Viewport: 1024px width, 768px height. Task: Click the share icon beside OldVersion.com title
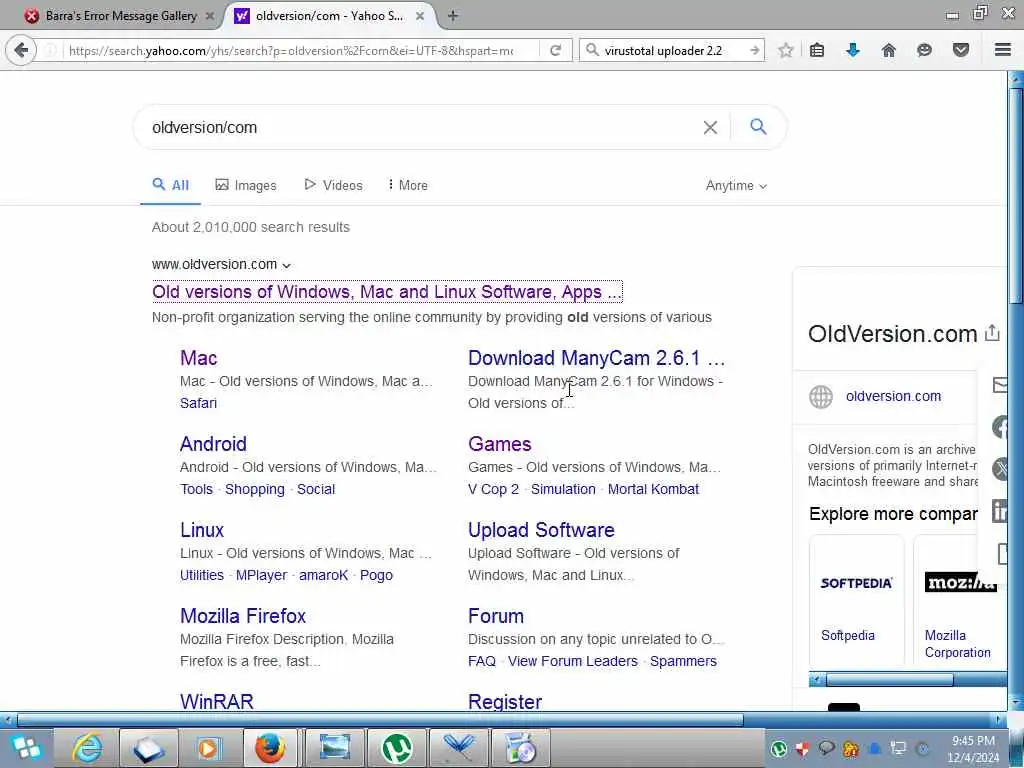[x=992, y=333]
